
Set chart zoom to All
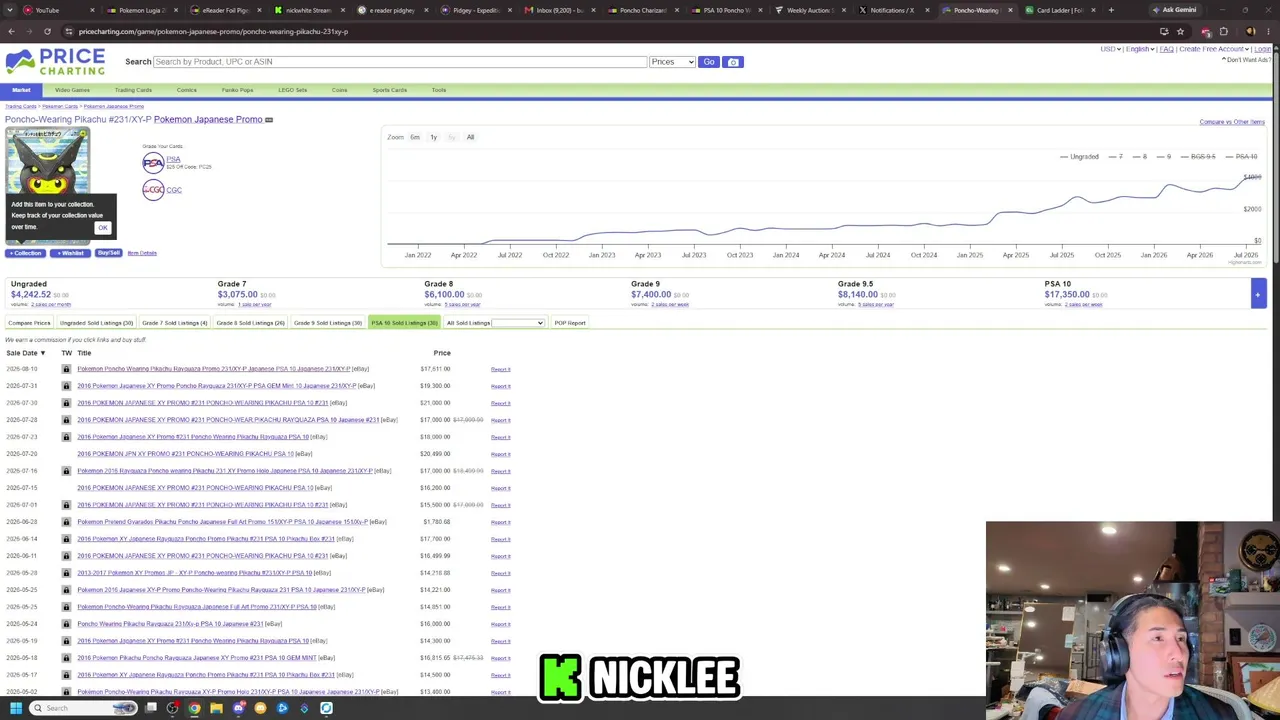(470, 137)
